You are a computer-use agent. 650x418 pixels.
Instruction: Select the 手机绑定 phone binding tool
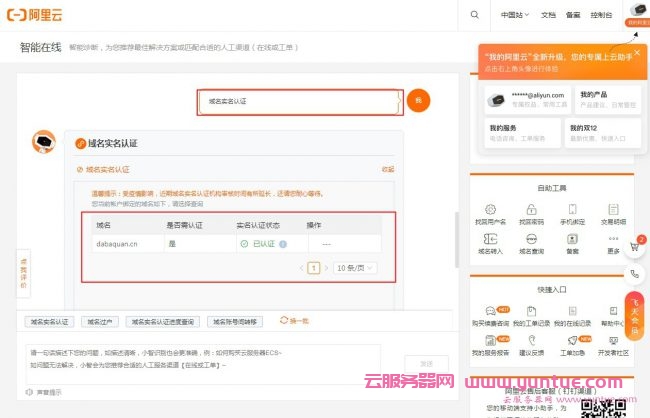point(574,211)
